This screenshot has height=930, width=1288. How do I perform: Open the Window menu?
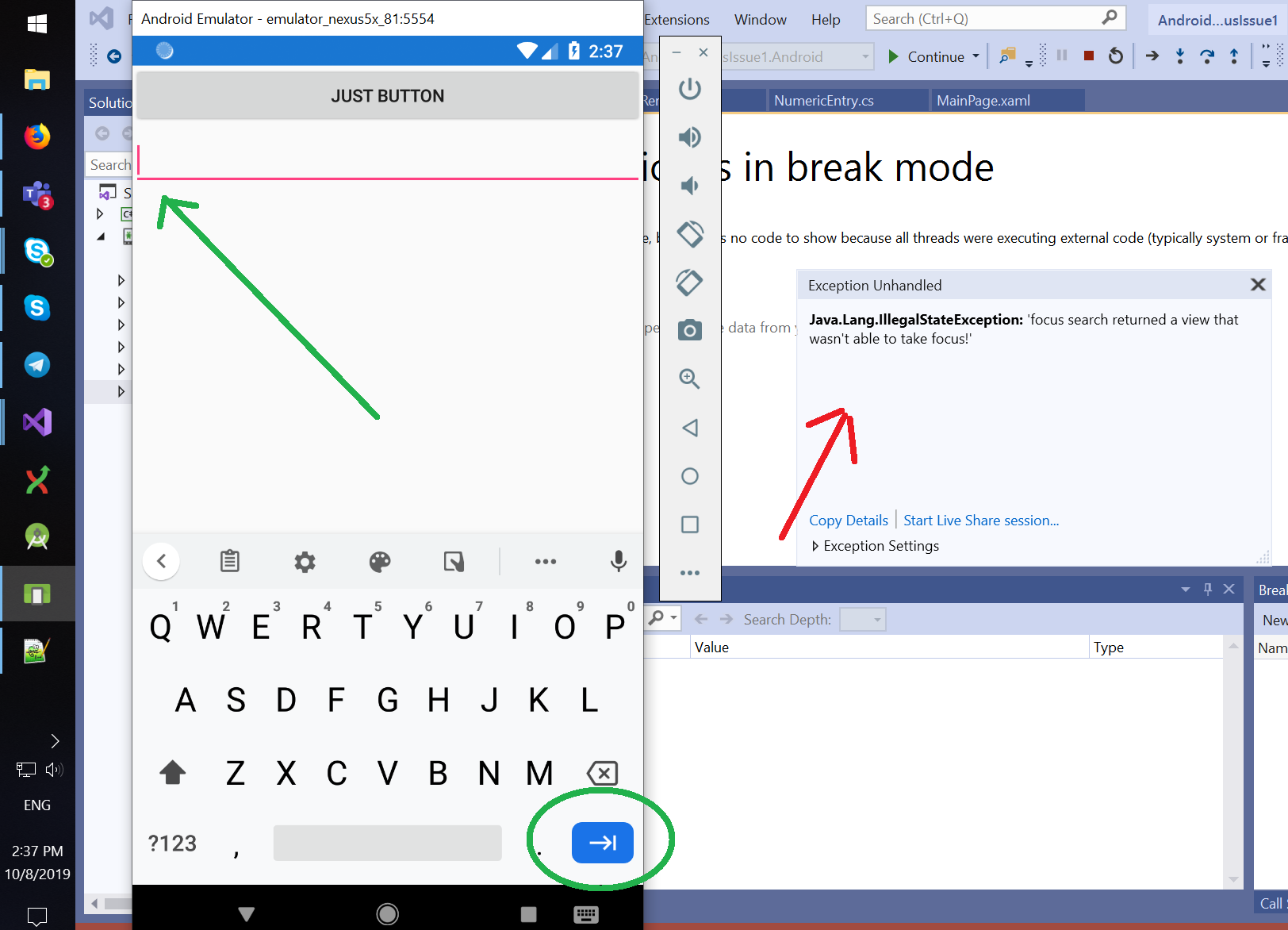click(761, 20)
